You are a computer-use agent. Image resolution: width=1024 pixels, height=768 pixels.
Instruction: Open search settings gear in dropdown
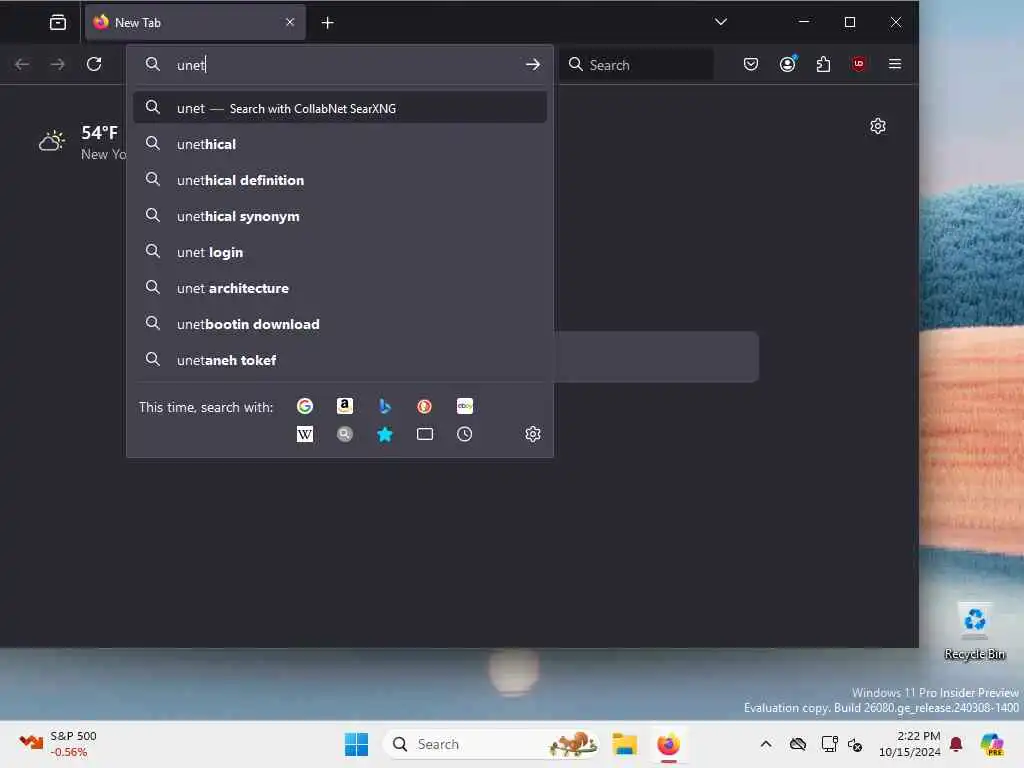[x=533, y=434]
